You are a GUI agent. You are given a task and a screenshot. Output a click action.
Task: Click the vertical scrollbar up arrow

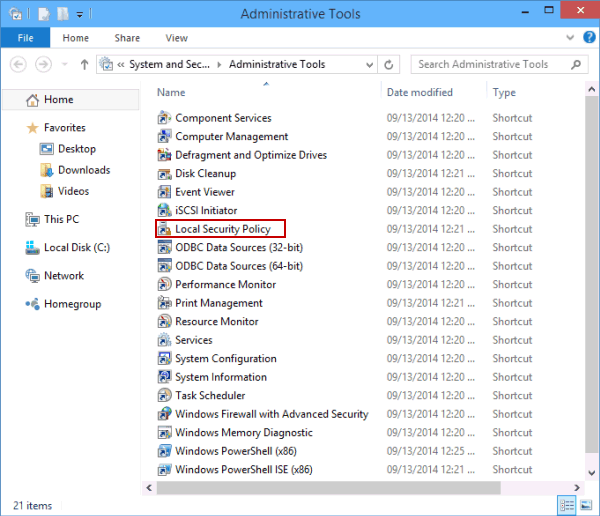coord(592,90)
